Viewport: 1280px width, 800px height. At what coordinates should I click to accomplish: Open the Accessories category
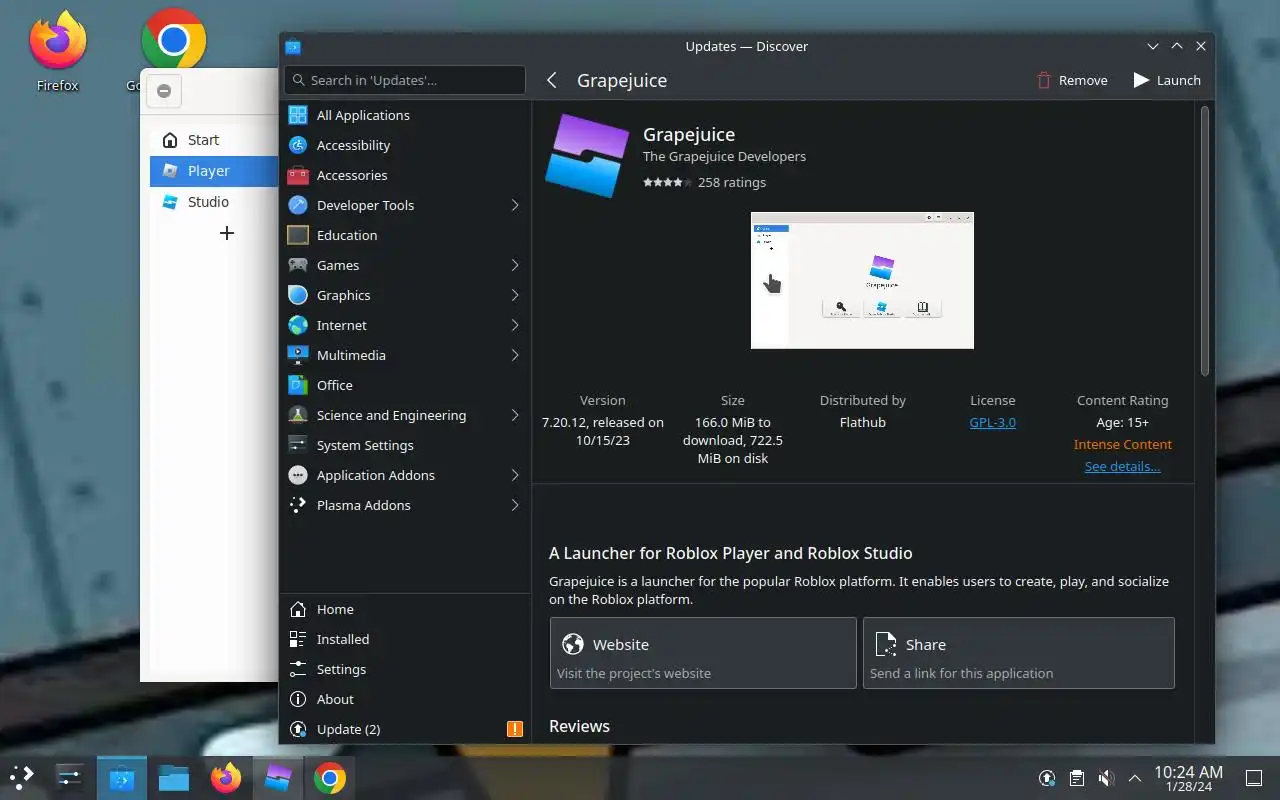point(405,175)
